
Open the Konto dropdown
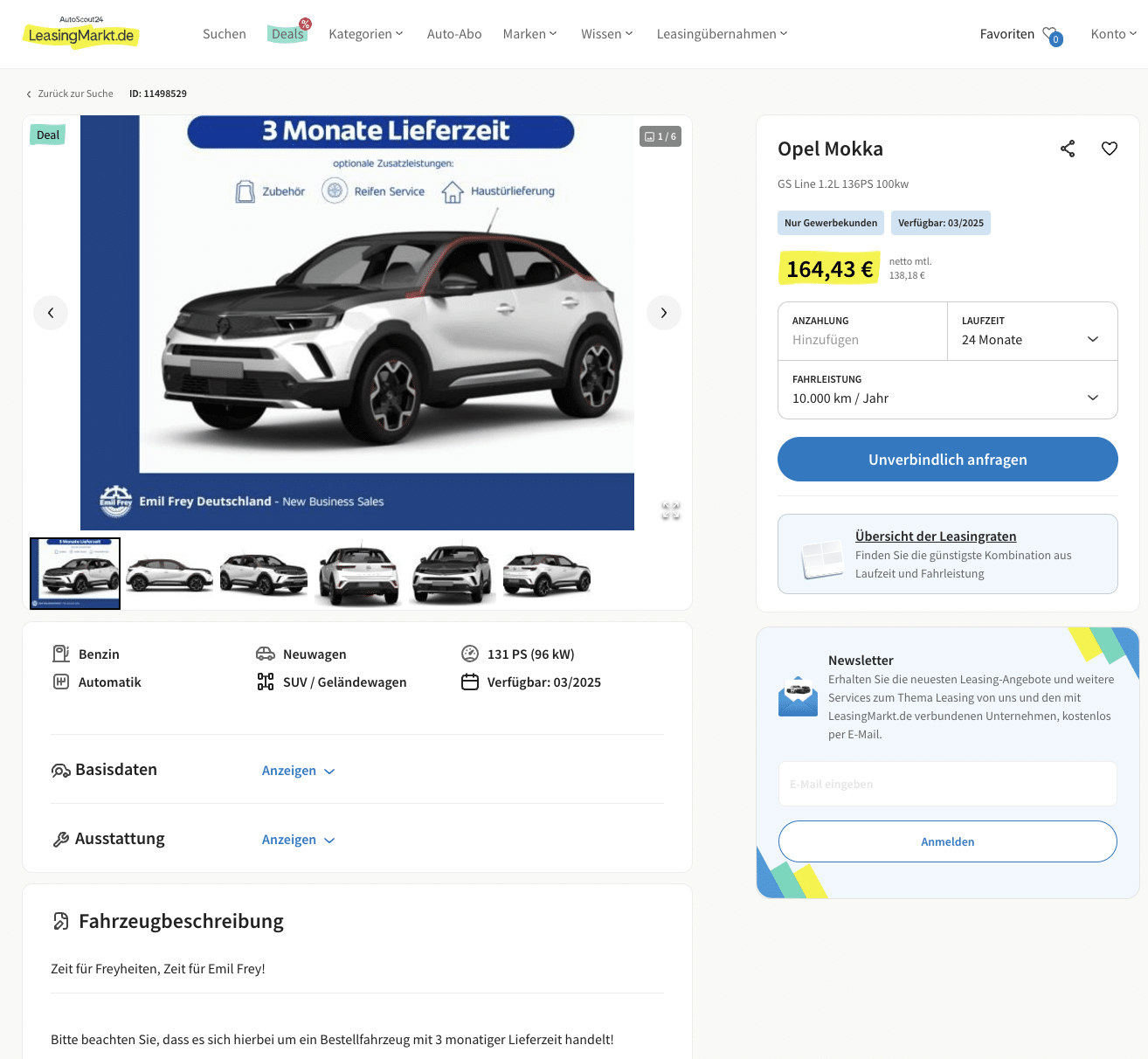pos(1114,34)
